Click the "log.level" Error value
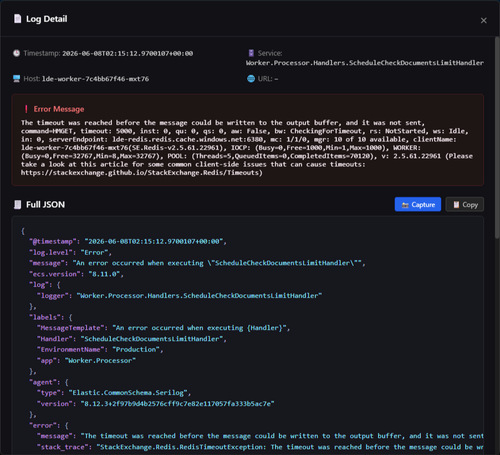This screenshot has width=500, height=455. pos(94,253)
